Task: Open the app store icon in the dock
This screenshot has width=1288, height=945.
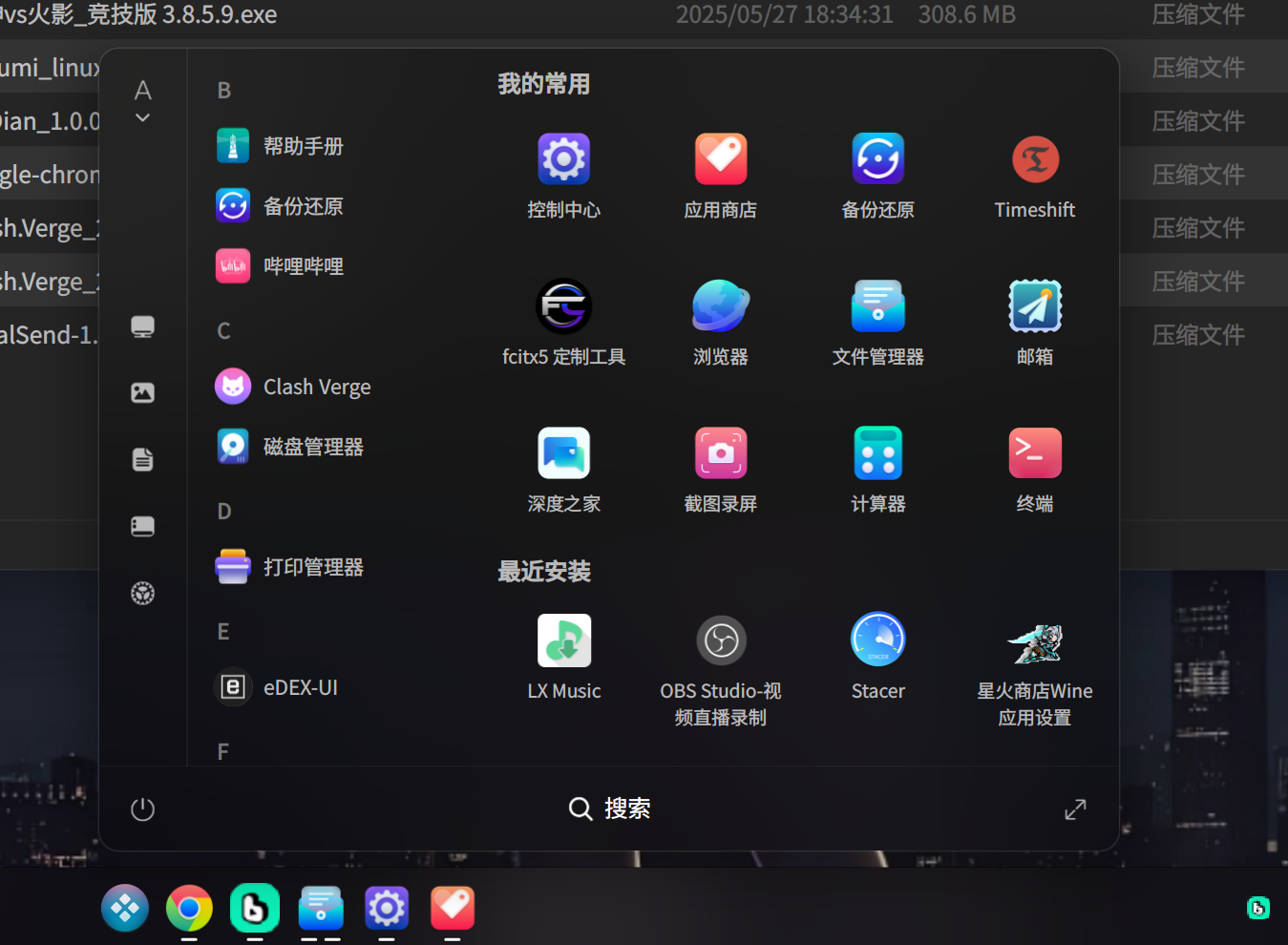Action: 453,908
